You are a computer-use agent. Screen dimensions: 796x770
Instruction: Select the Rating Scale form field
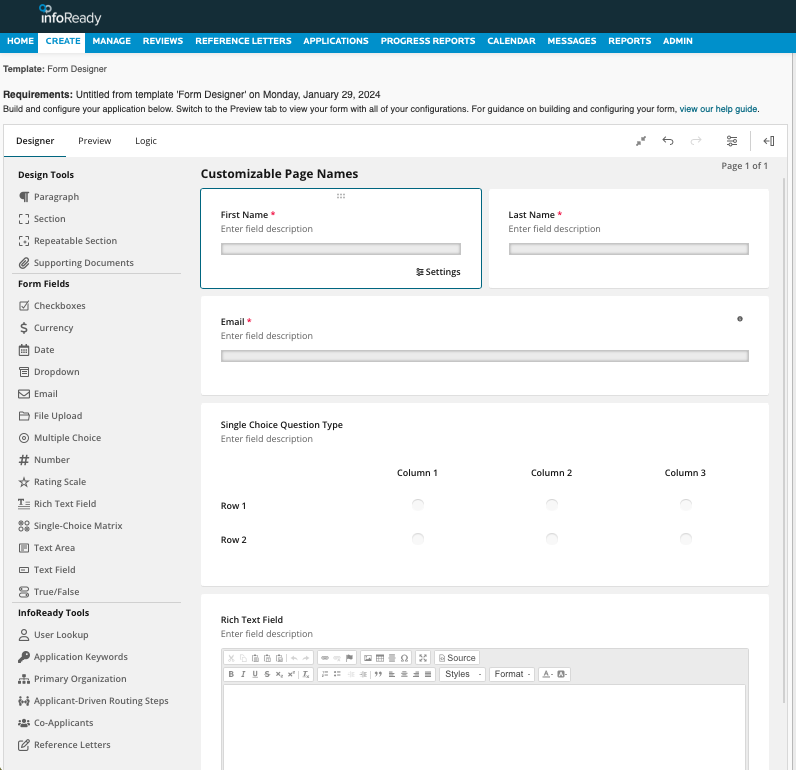point(59,482)
